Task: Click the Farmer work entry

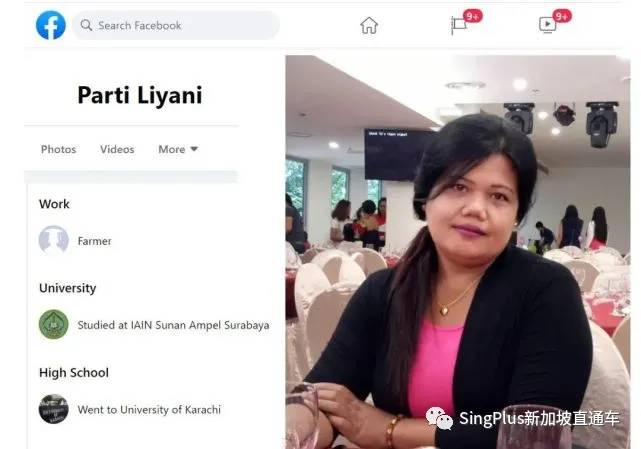Action: [x=94, y=241]
